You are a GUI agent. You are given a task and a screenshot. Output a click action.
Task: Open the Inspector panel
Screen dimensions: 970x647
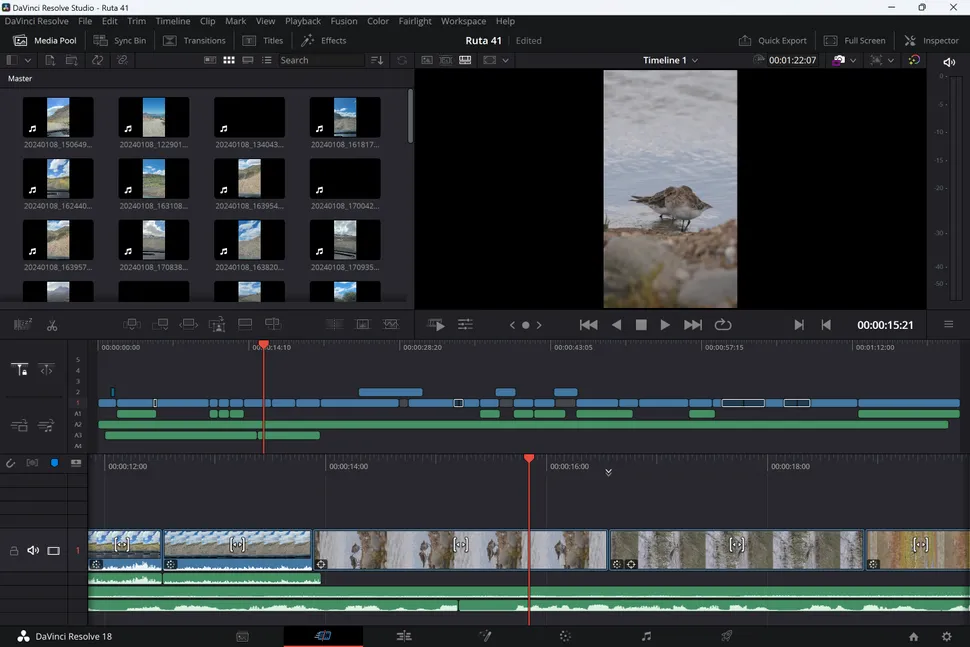931,41
